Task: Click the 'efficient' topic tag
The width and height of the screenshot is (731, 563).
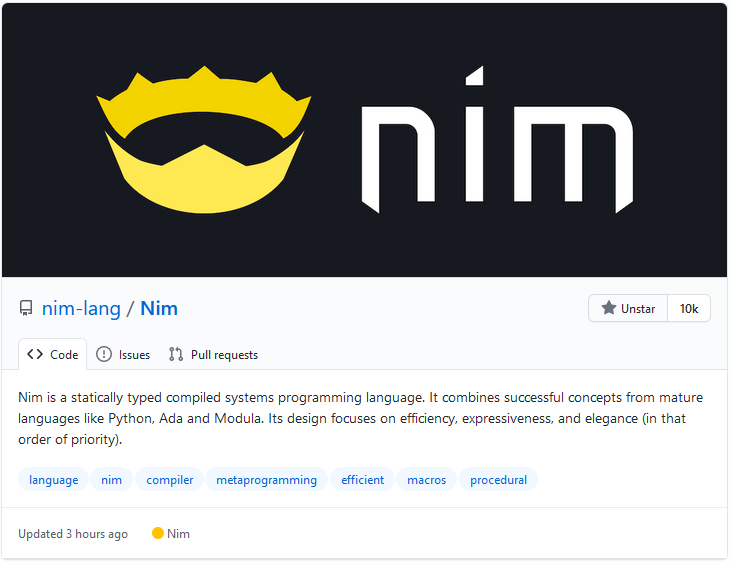Action: (x=362, y=480)
